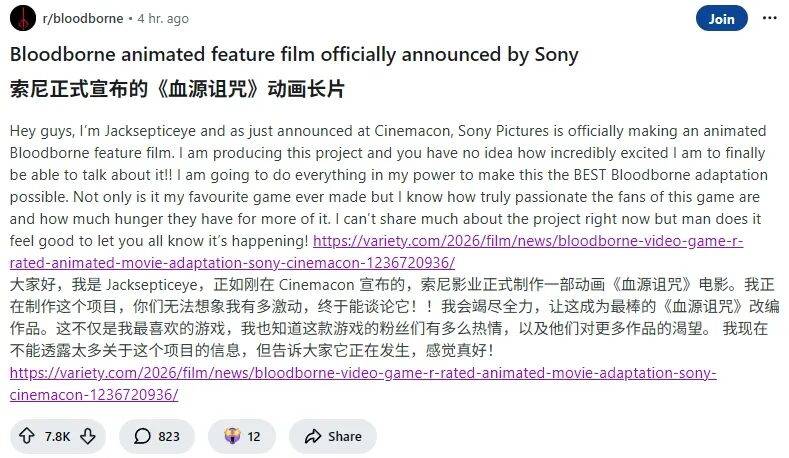Go to the r/bloodborne subreddit name link

81,19
